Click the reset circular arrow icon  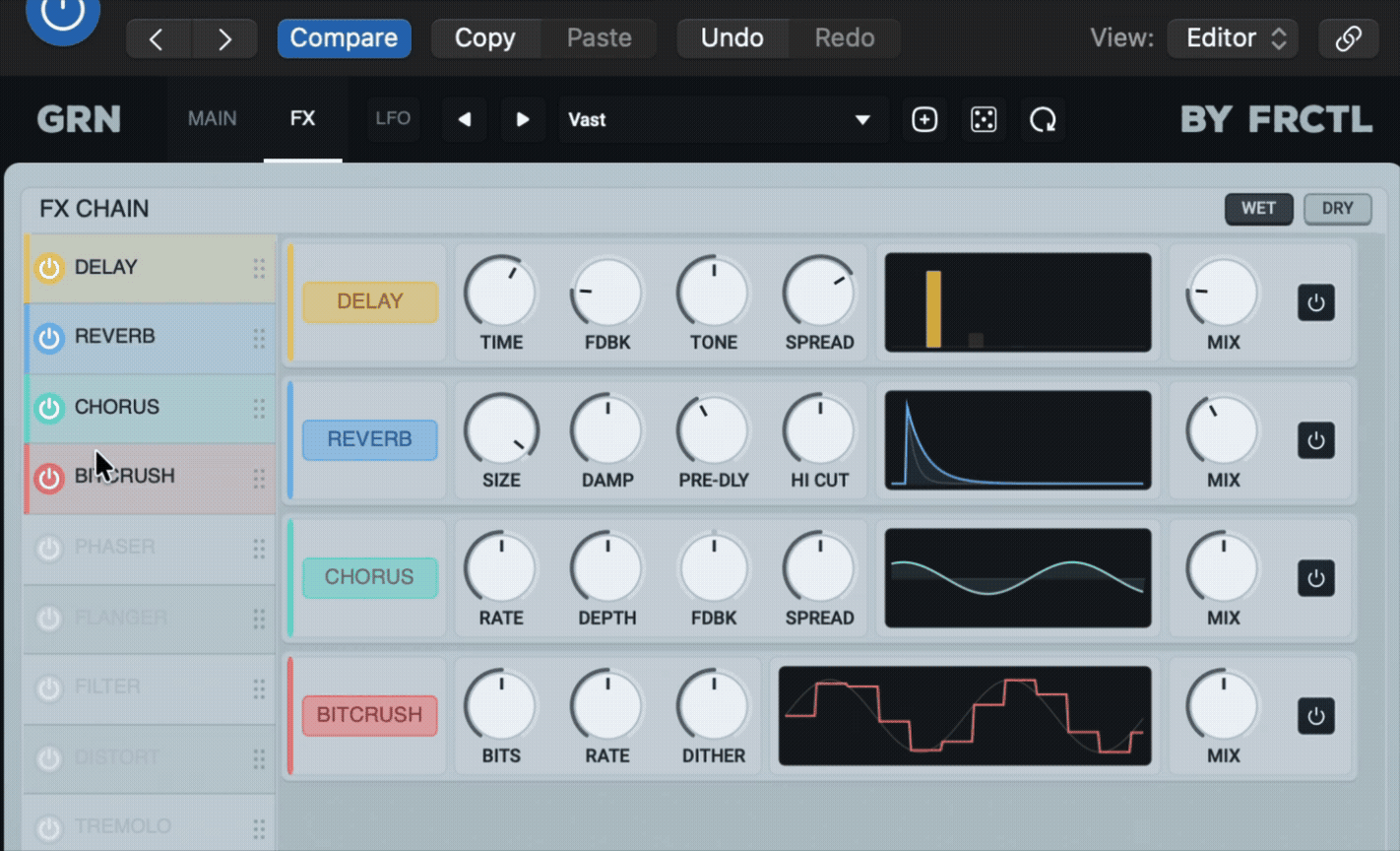pos(1043,119)
